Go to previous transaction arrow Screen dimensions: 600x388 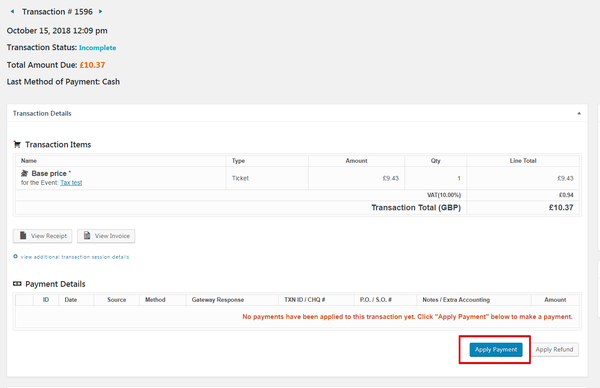12,11
